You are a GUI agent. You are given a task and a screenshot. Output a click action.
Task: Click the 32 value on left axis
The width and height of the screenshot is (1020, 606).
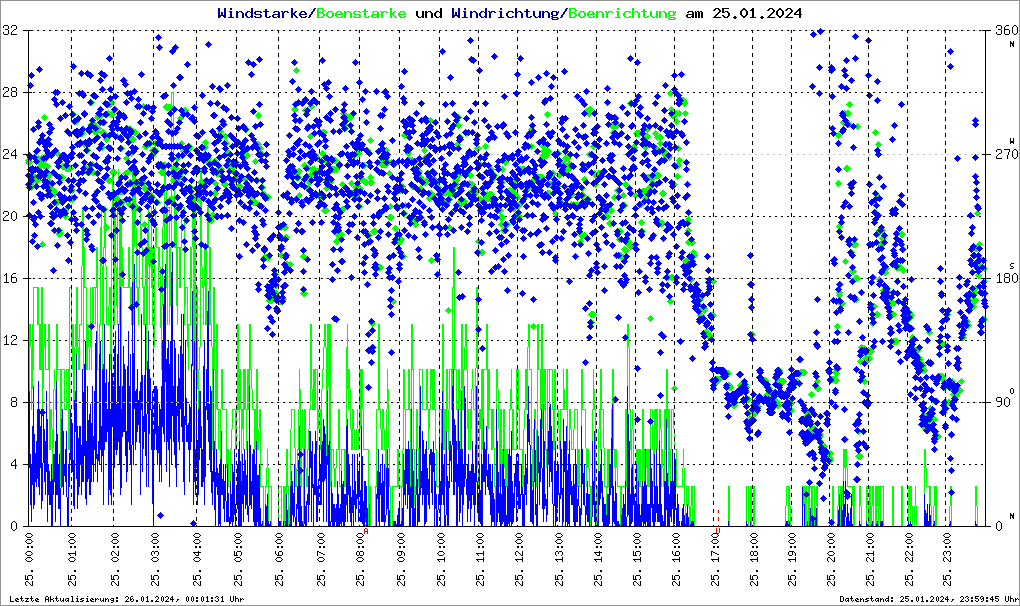(10, 31)
